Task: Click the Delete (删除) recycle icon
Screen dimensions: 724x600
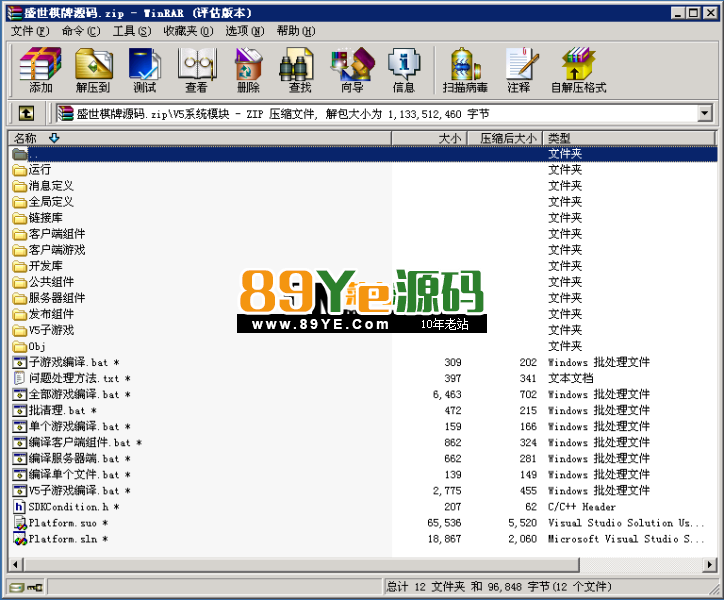Action: (x=248, y=70)
